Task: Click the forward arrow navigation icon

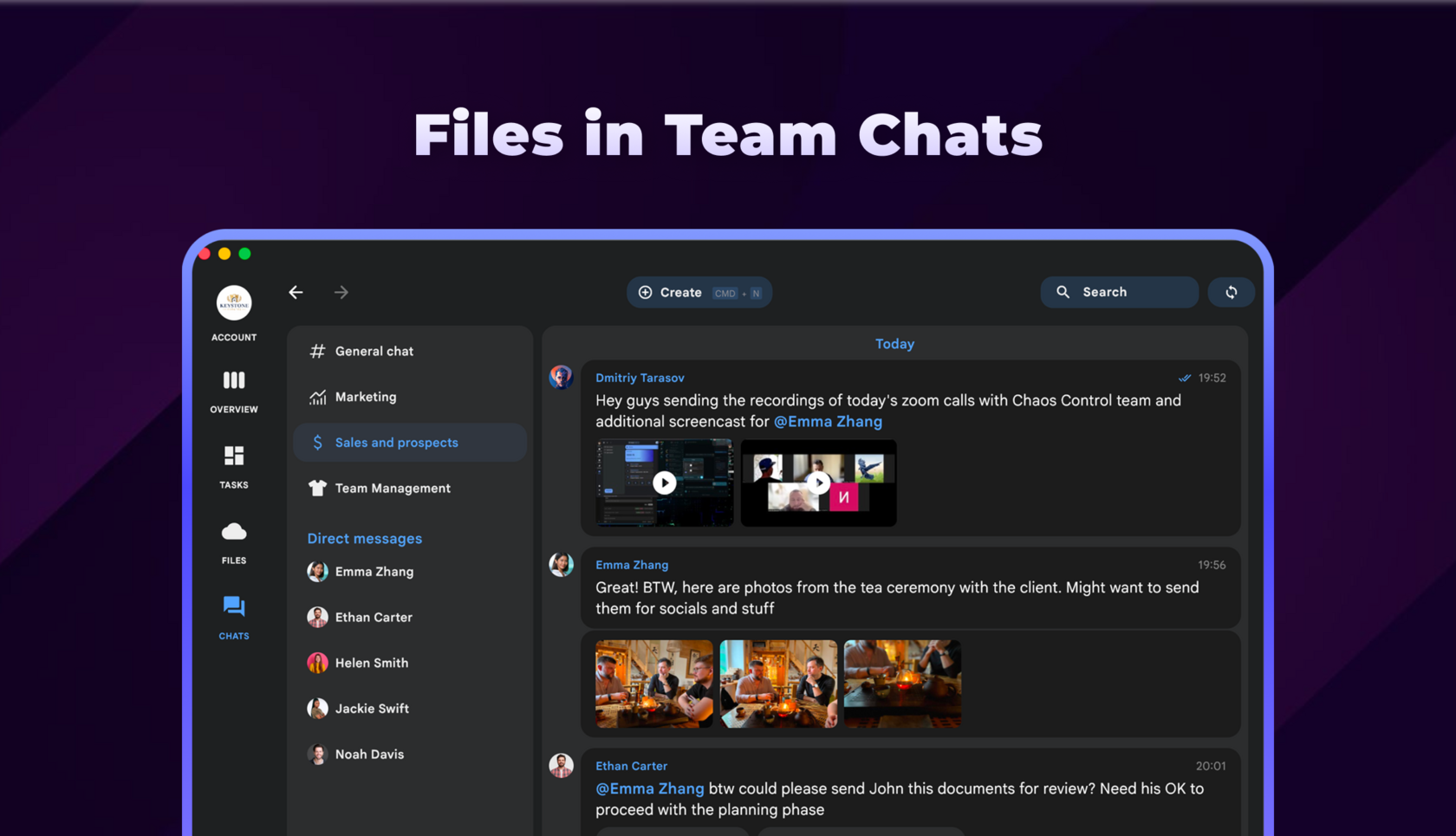Action: tap(341, 292)
